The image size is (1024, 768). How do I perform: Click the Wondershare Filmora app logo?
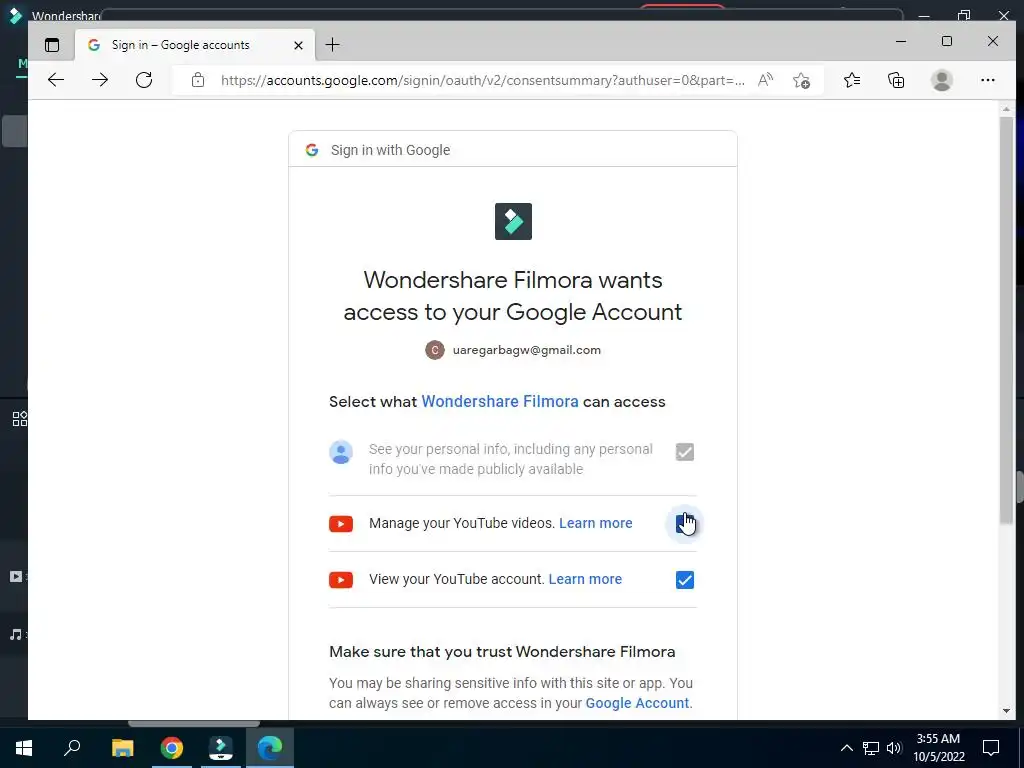513,221
